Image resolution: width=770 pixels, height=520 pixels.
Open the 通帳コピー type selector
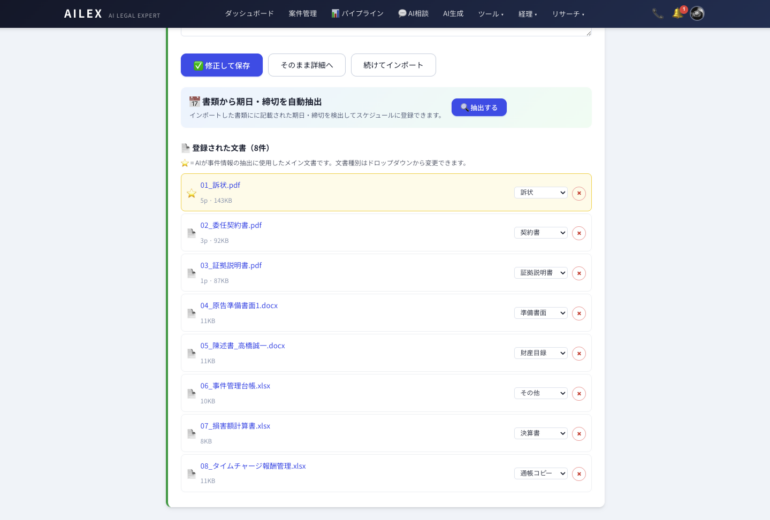coord(540,473)
